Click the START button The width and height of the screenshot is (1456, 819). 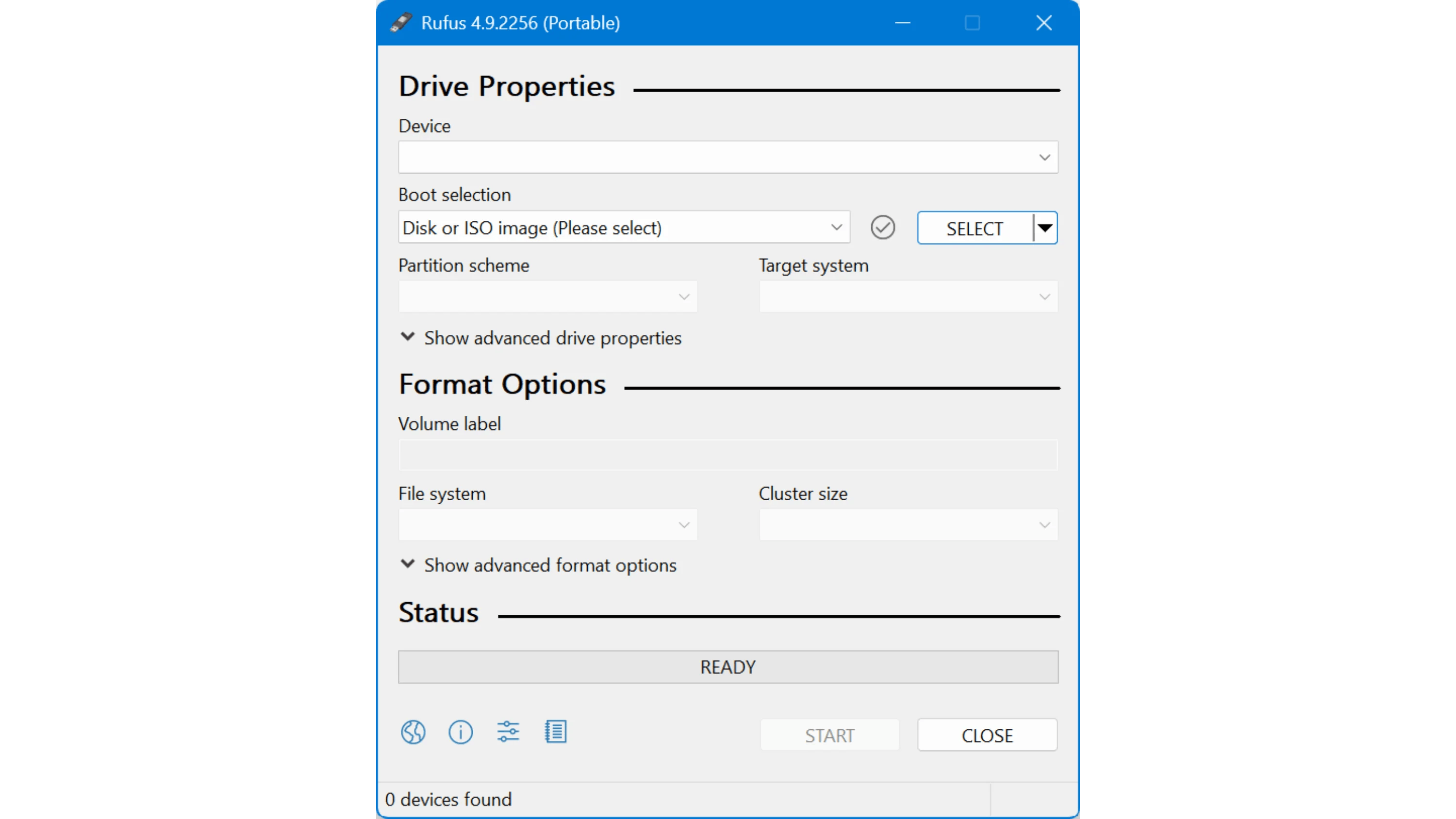(x=830, y=736)
